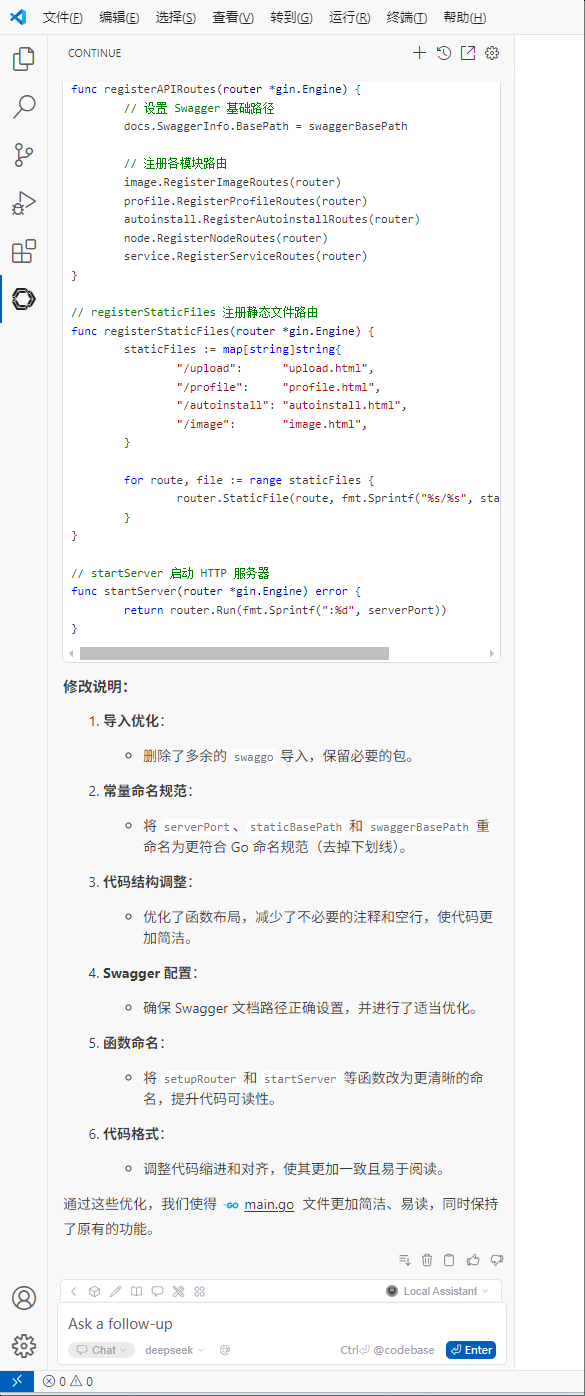Open the Source Control view
The height and width of the screenshot is (1396, 585).
(x=24, y=155)
